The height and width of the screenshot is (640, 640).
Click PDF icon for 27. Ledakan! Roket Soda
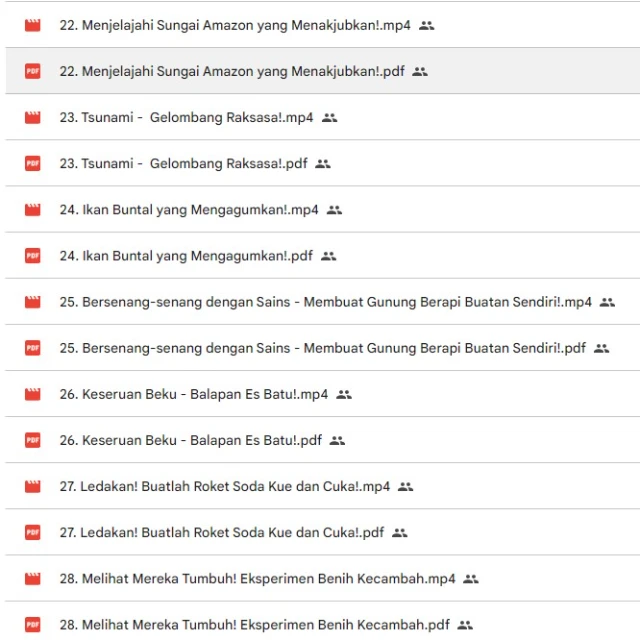[x=33, y=533]
